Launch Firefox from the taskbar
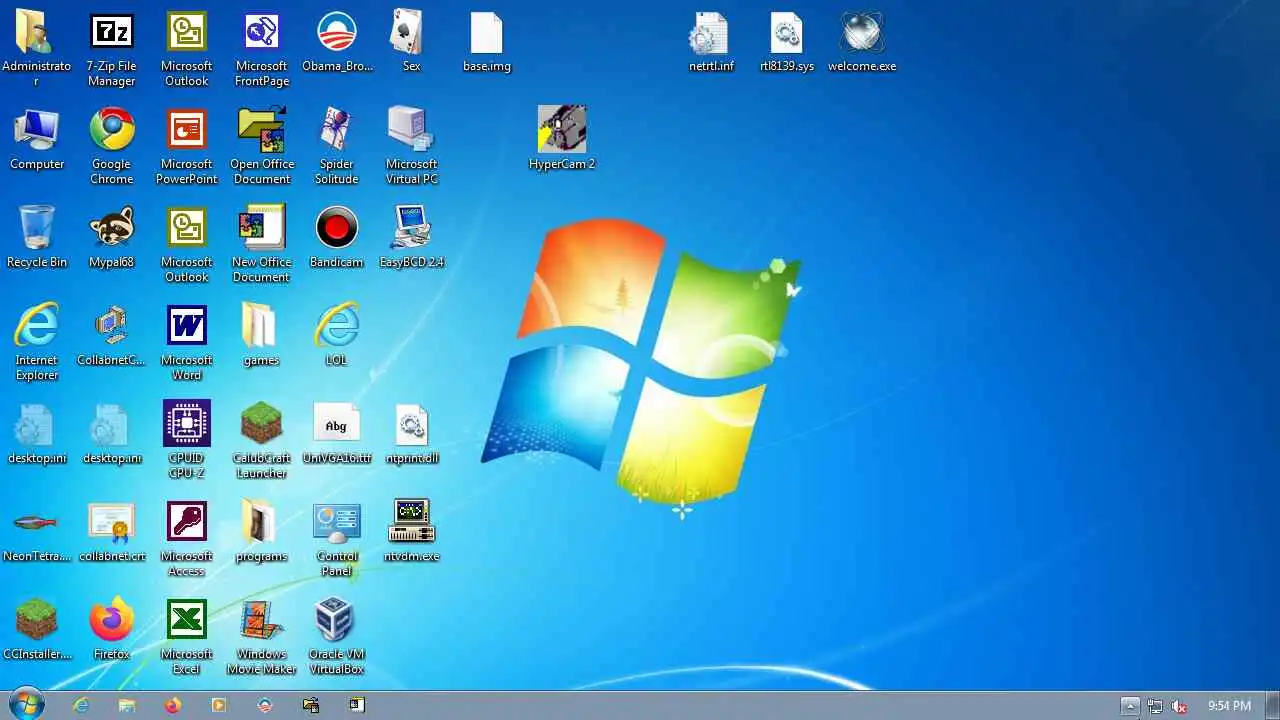The image size is (1280, 720). point(173,705)
